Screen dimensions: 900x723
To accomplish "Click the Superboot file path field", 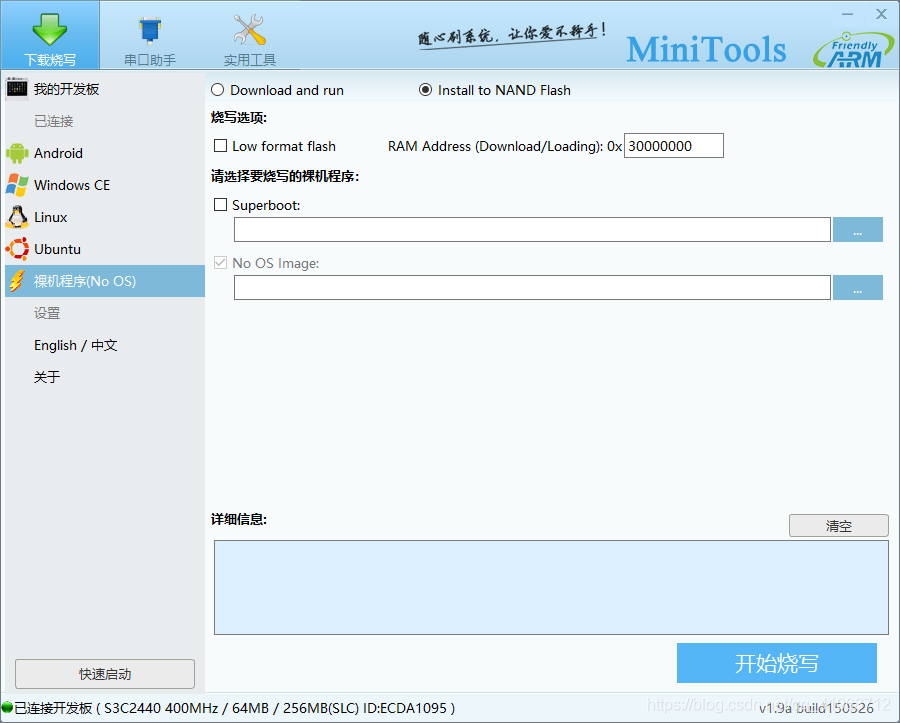I will pyautogui.click(x=532, y=230).
